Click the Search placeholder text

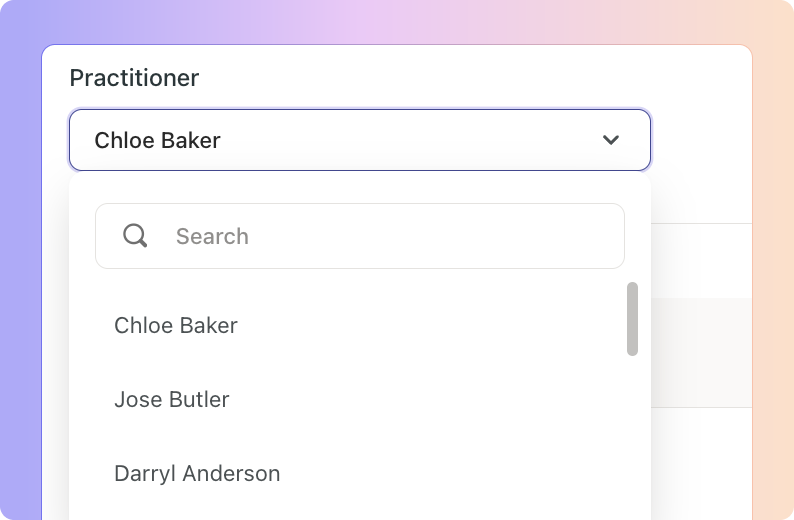pos(212,236)
